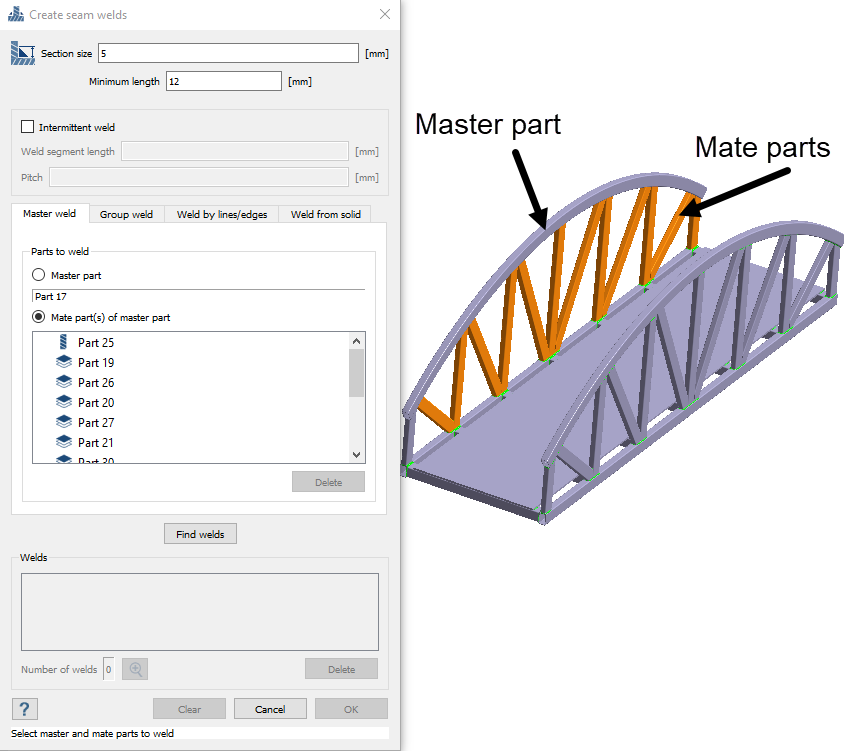
Task: Click the layered icon beside Part 26
Action: click(x=64, y=383)
